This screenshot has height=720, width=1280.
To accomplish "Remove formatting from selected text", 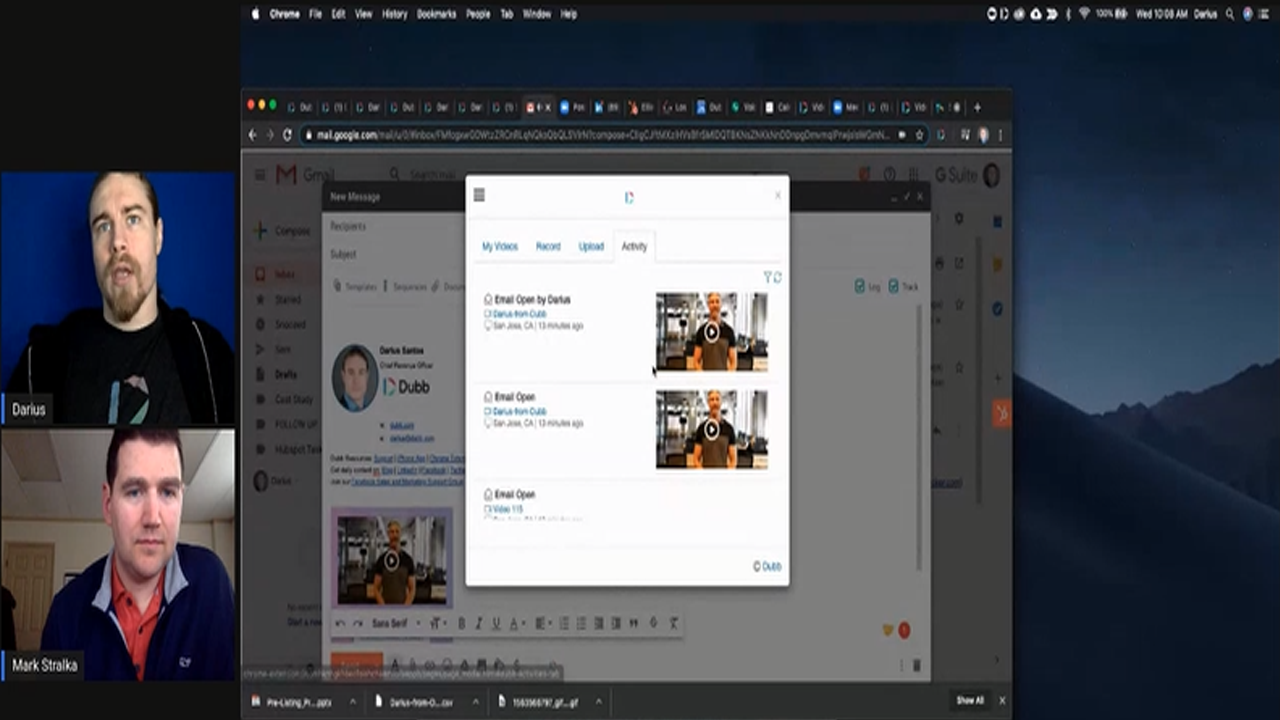I will pyautogui.click(x=674, y=623).
